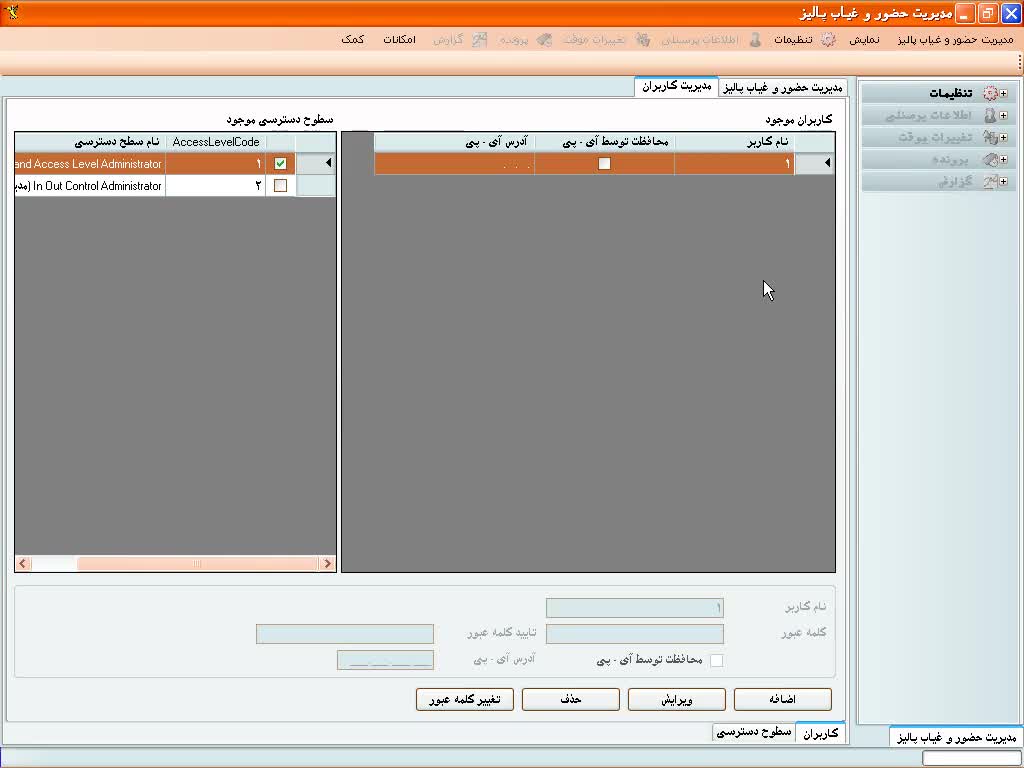Click the report chart icon in the sidebar
1024x768 pixels.
click(990, 181)
